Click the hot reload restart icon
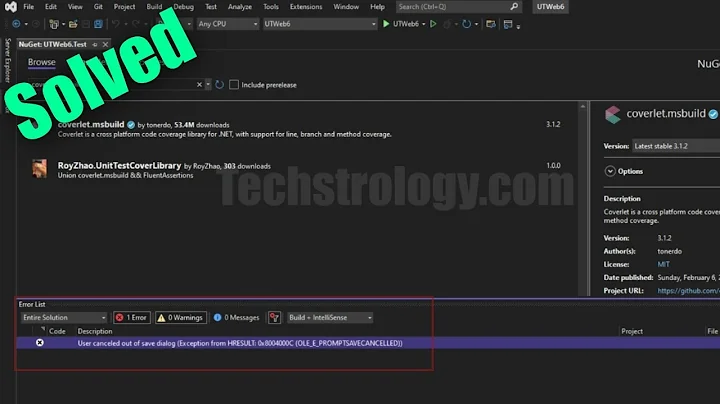 (467, 24)
